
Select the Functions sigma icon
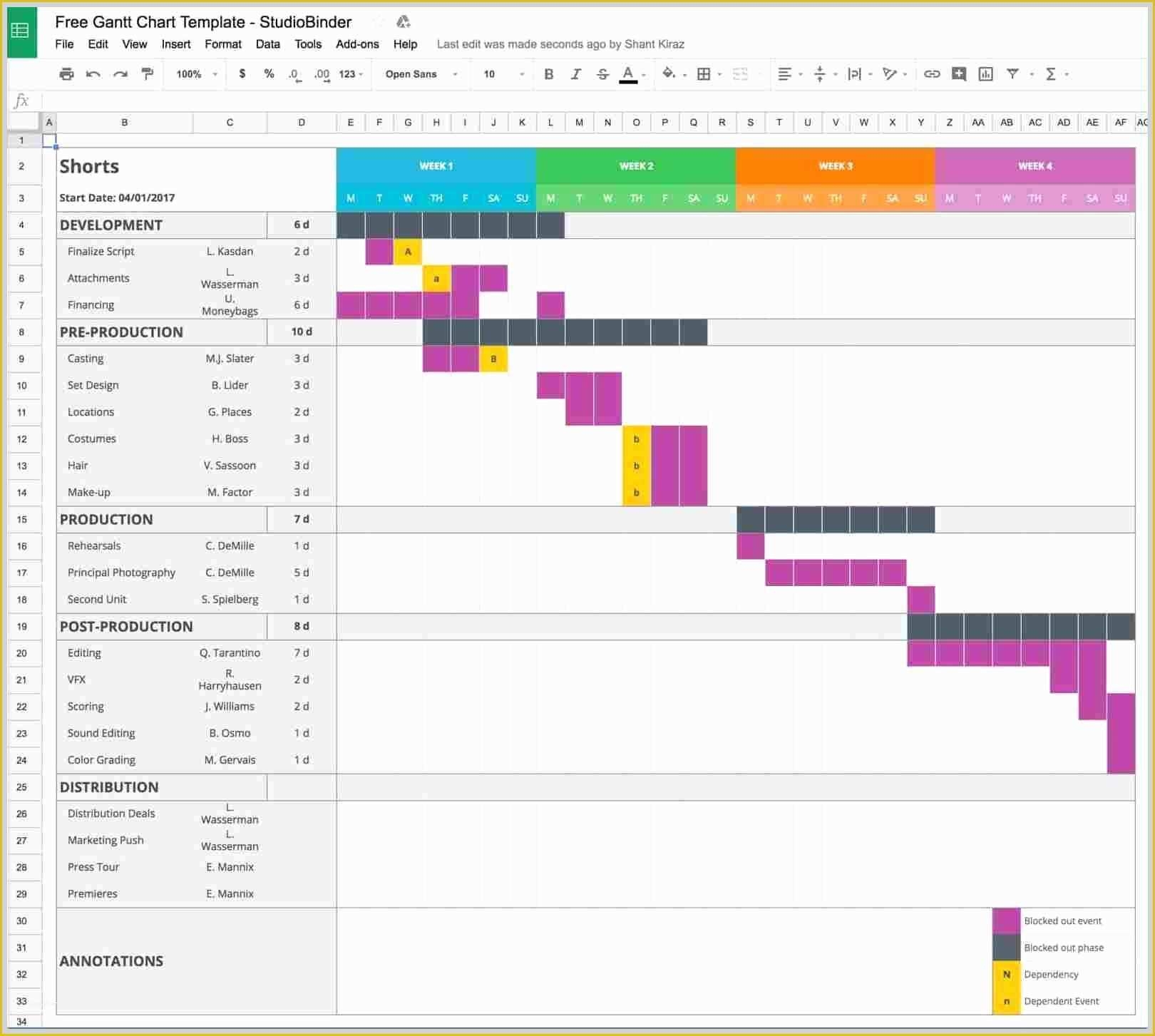(1049, 73)
